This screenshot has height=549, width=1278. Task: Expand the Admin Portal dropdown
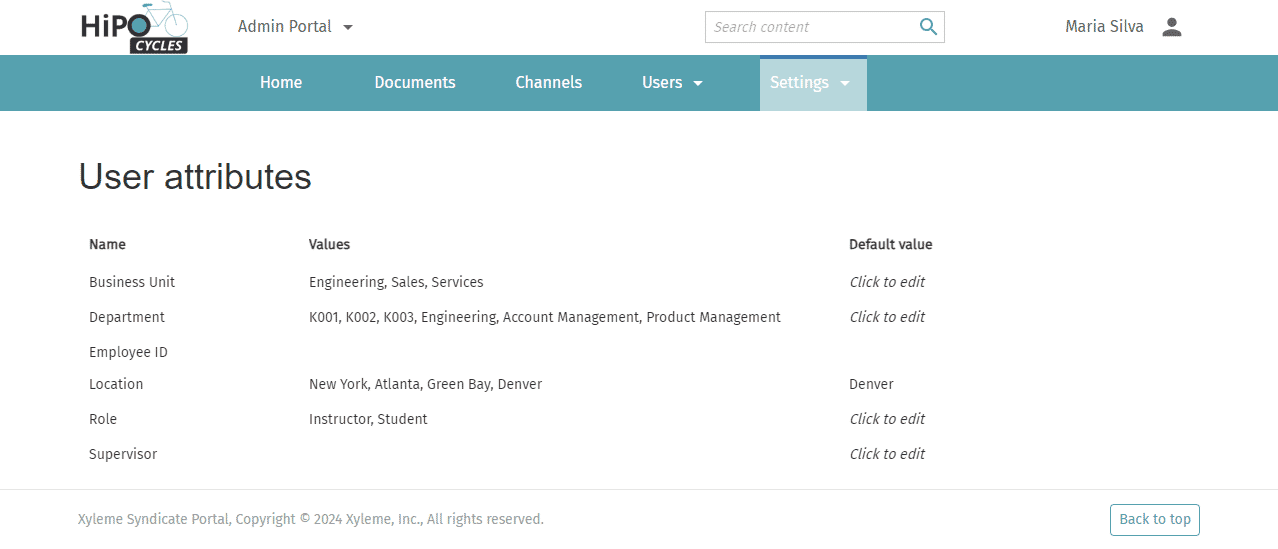(x=295, y=27)
